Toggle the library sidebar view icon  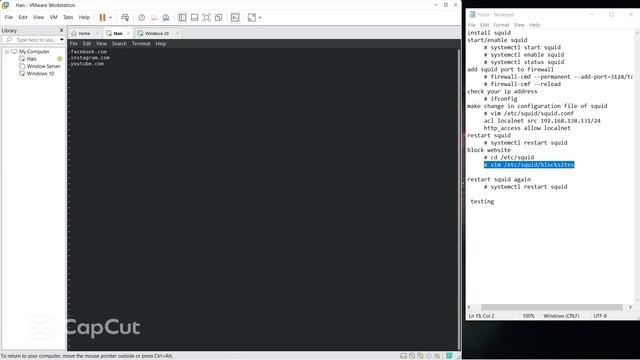pyautogui.click(x=182, y=18)
